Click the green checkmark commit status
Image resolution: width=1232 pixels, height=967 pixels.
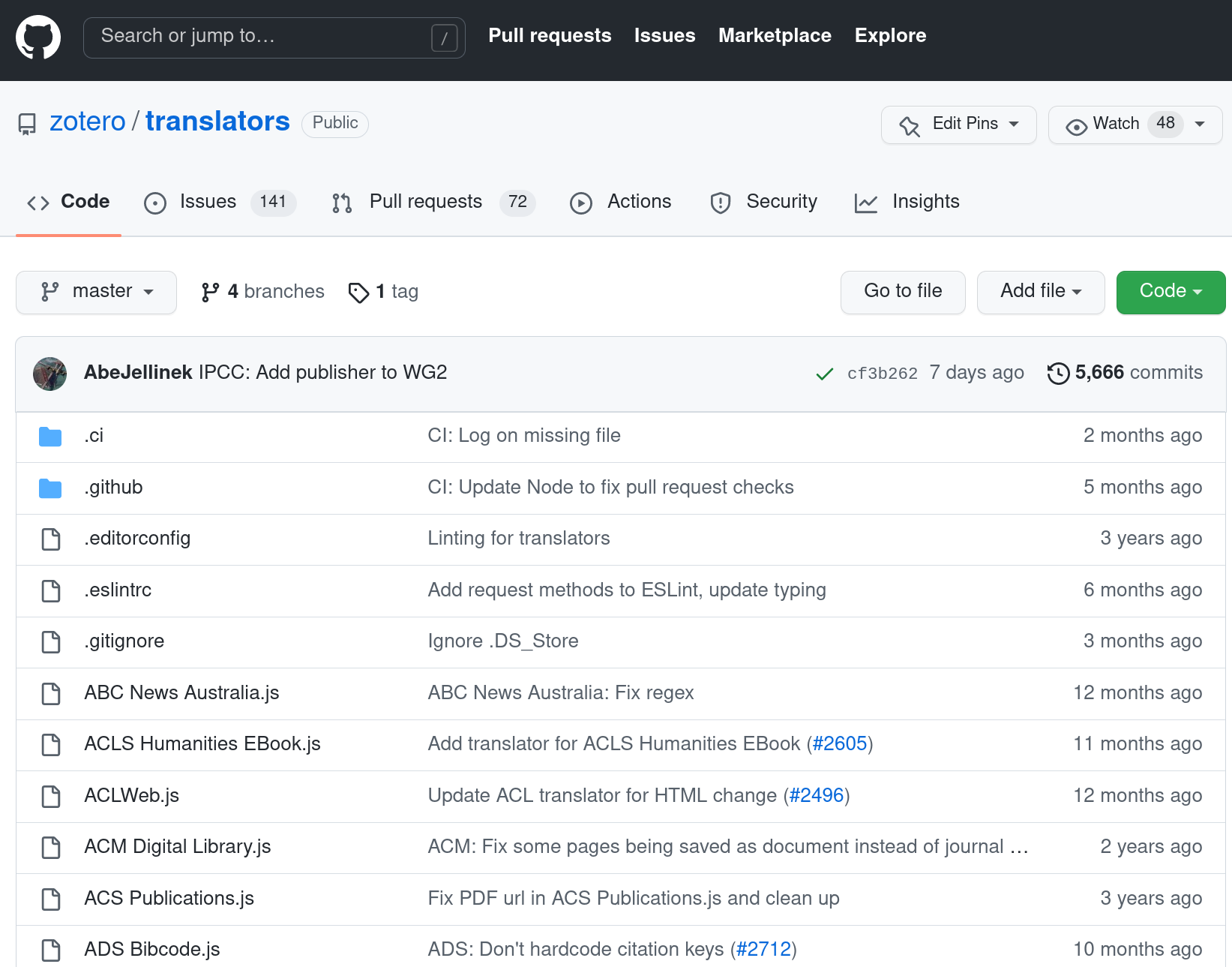[x=825, y=374]
